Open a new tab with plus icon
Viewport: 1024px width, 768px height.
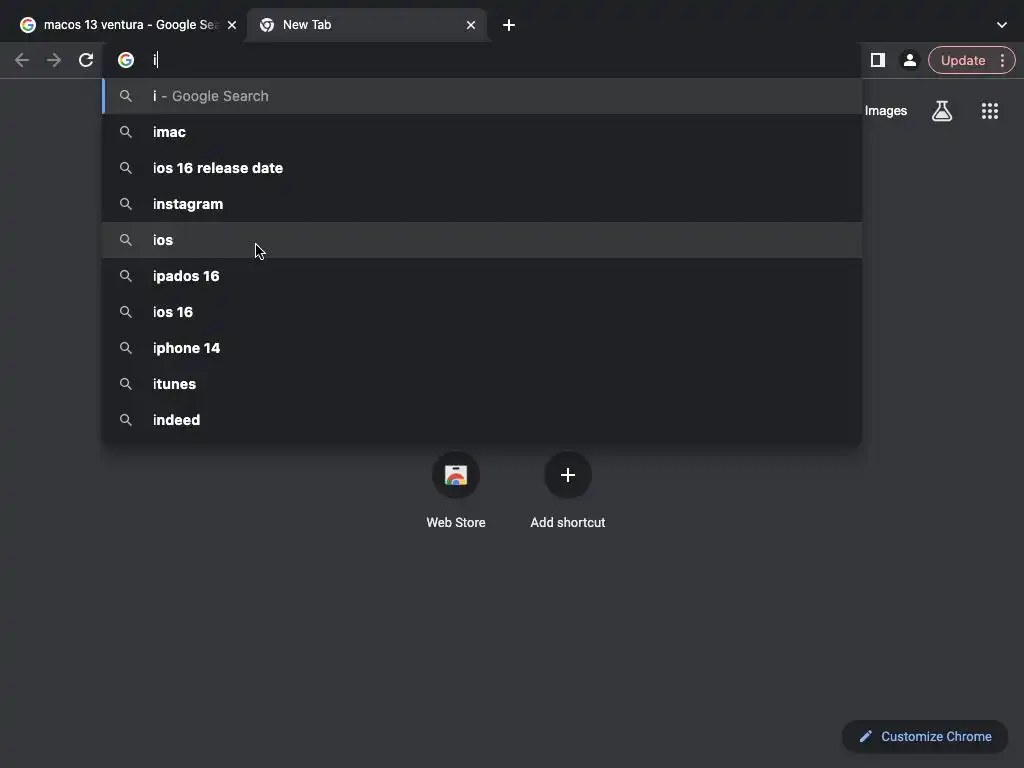coord(509,25)
